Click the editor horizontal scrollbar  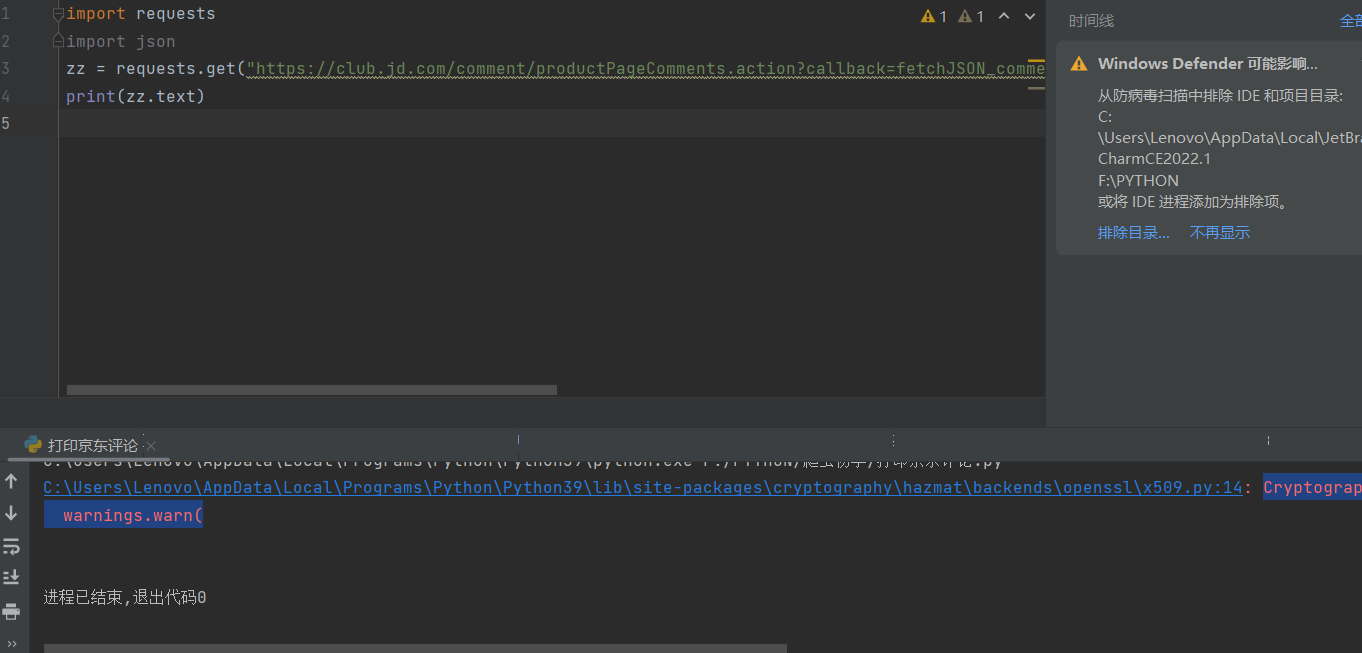click(311, 390)
